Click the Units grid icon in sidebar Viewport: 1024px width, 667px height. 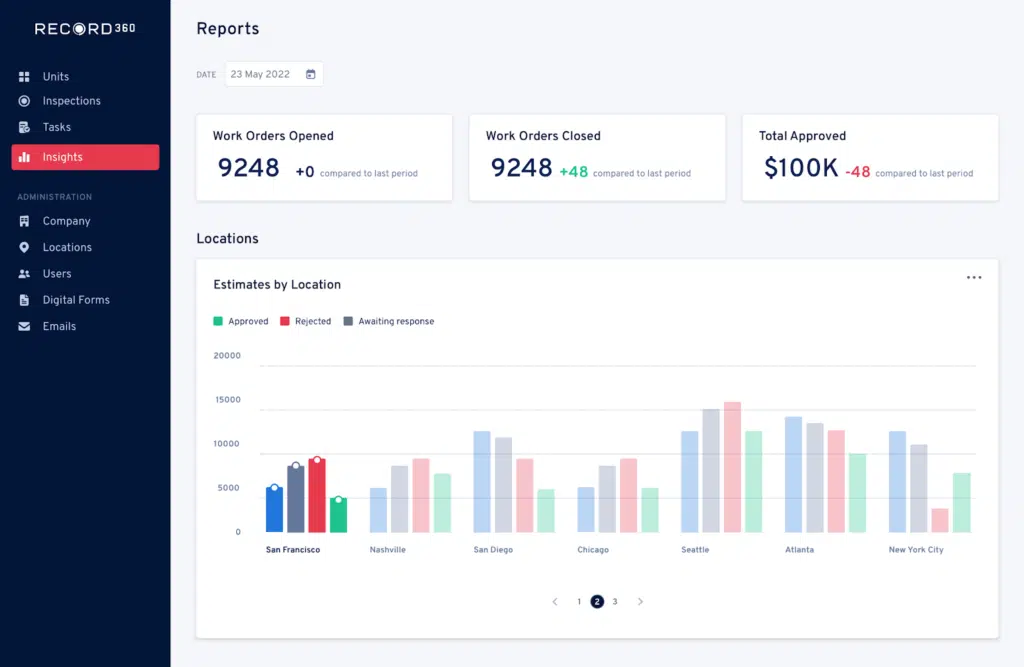(x=24, y=77)
